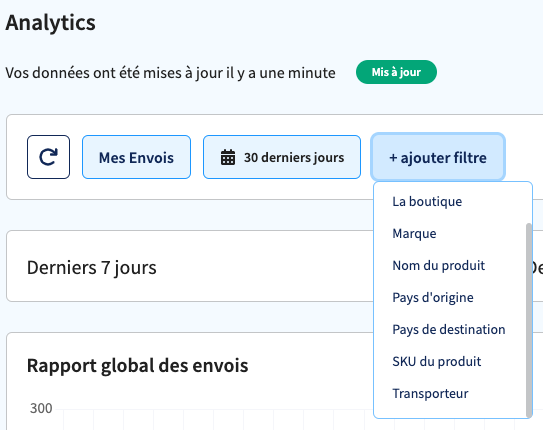The height and width of the screenshot is (430, 543).
Task: Click the green Mis à jour badge
Action: coord(396,72)
